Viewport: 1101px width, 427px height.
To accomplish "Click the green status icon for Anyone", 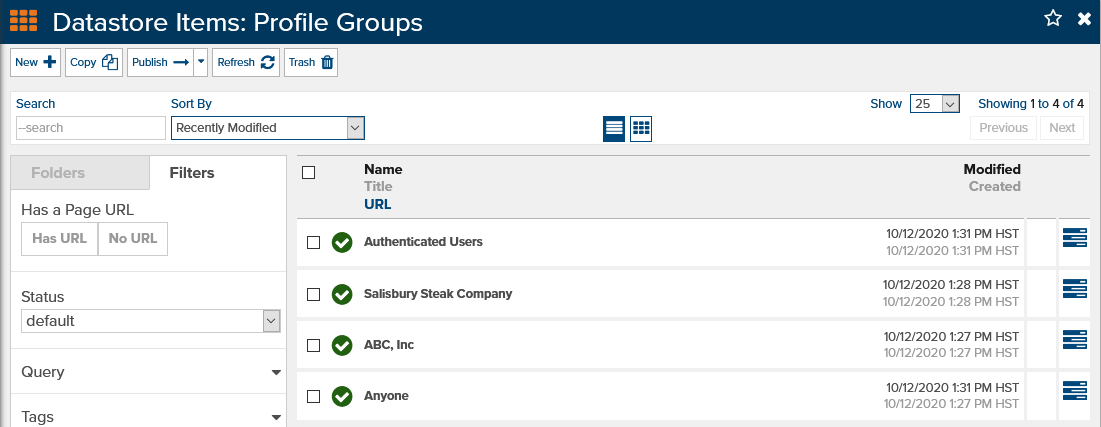I will (x=342, y=397).
